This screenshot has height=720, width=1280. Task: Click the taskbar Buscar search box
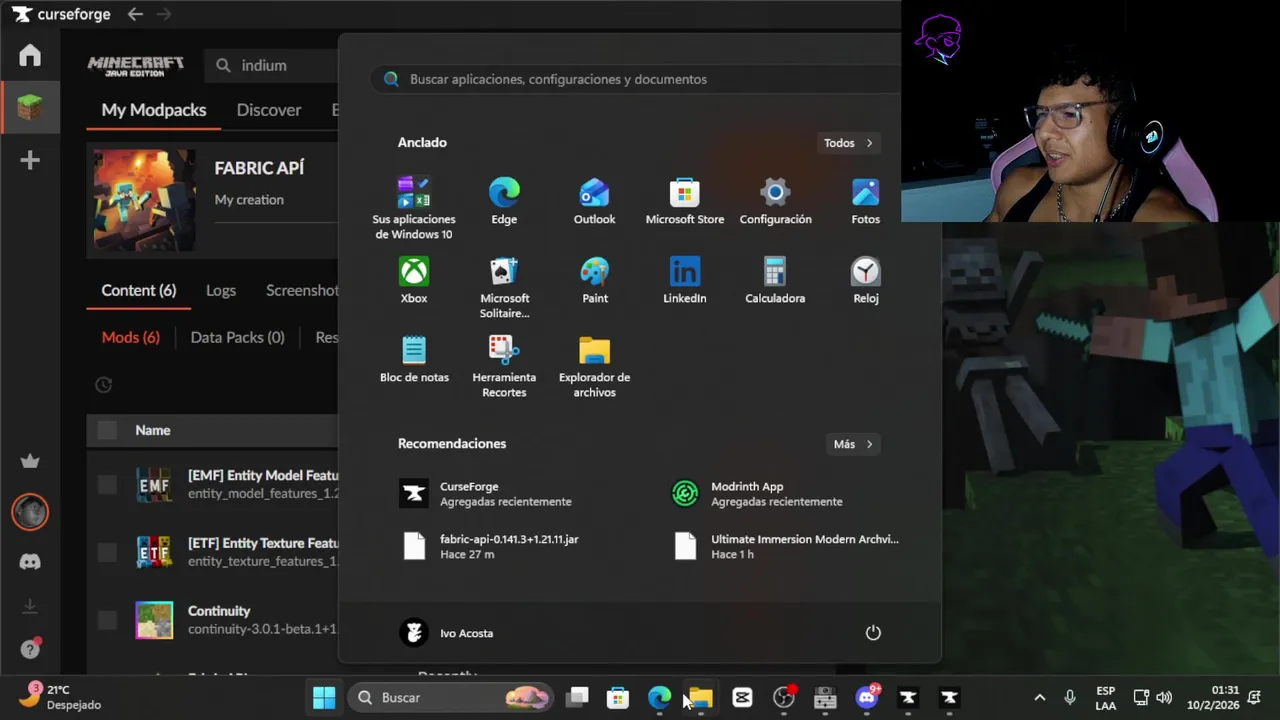(451, 697)
